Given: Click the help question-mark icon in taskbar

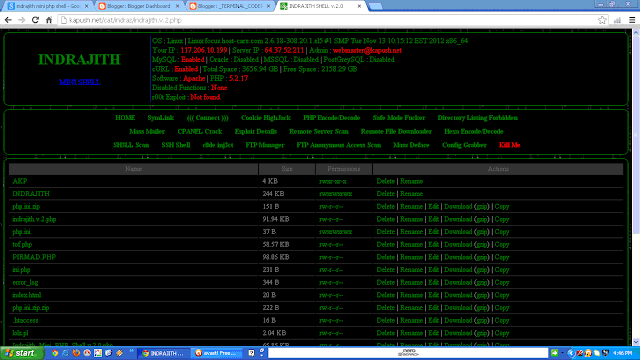Looking at the screenshot, I should [251, 353].
